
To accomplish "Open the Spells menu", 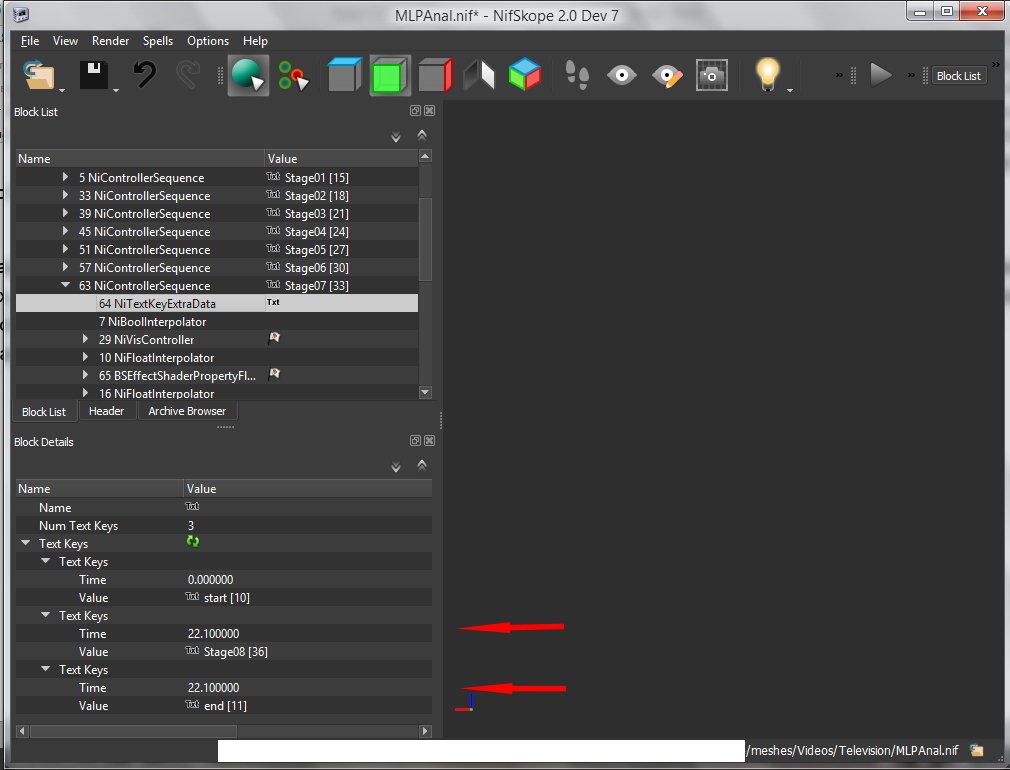I will click(x=157, y=41).
